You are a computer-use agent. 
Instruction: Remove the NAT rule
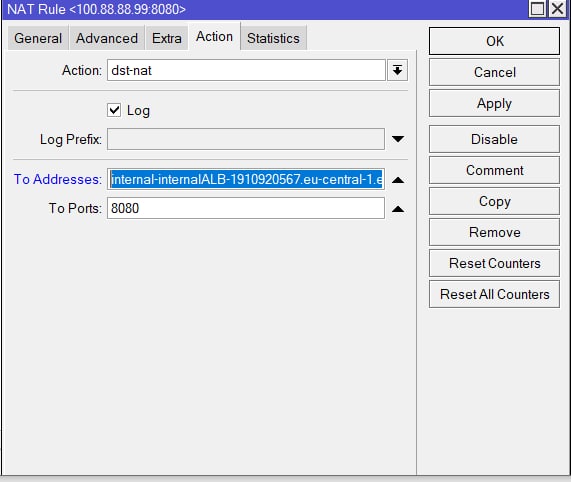tap(494, 232)
